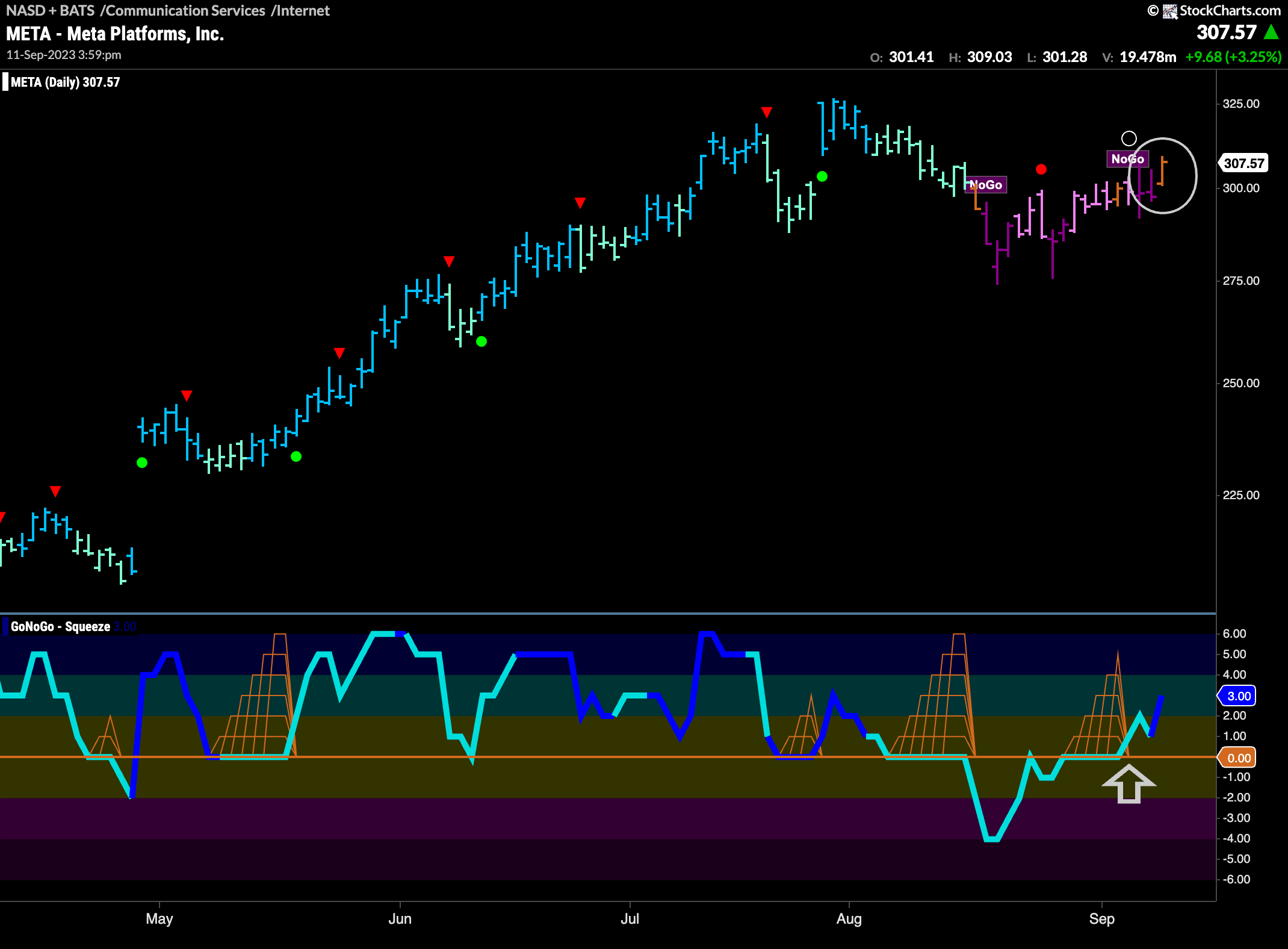Click the white bar marker next to the META (Daily) legend
The height and width of the screenshot is (949, 1288).
[x=5, y=82]
